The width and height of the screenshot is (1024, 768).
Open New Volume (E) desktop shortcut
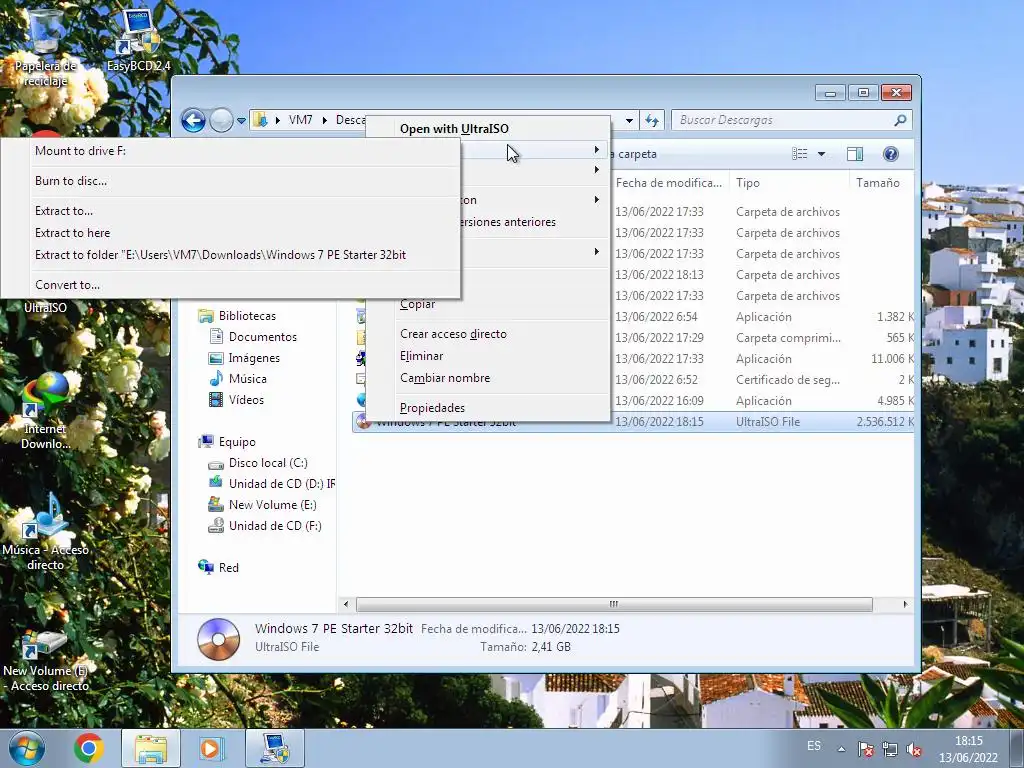(45, 661)
